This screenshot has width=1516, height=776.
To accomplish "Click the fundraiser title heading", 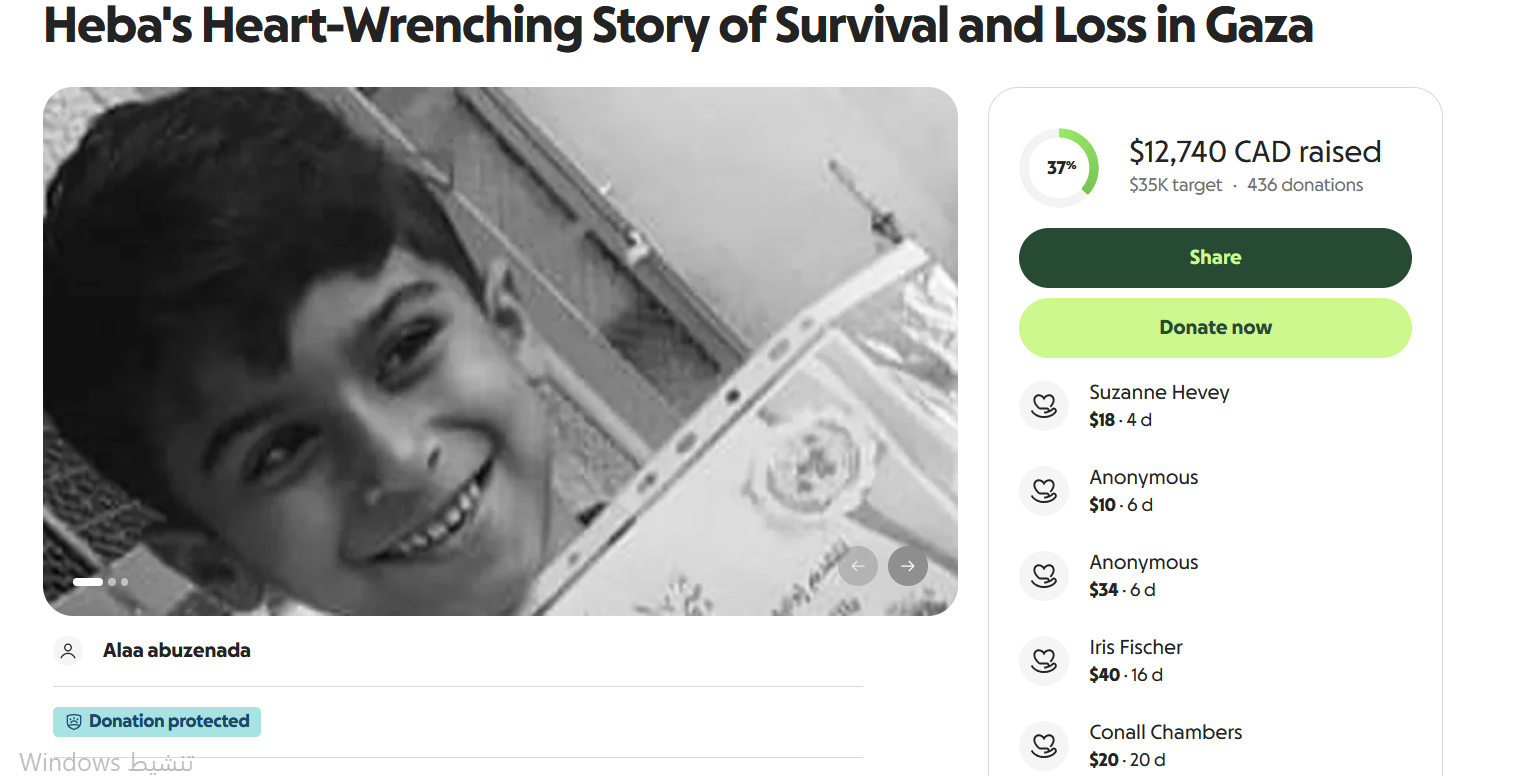I will tap(678, 26).
